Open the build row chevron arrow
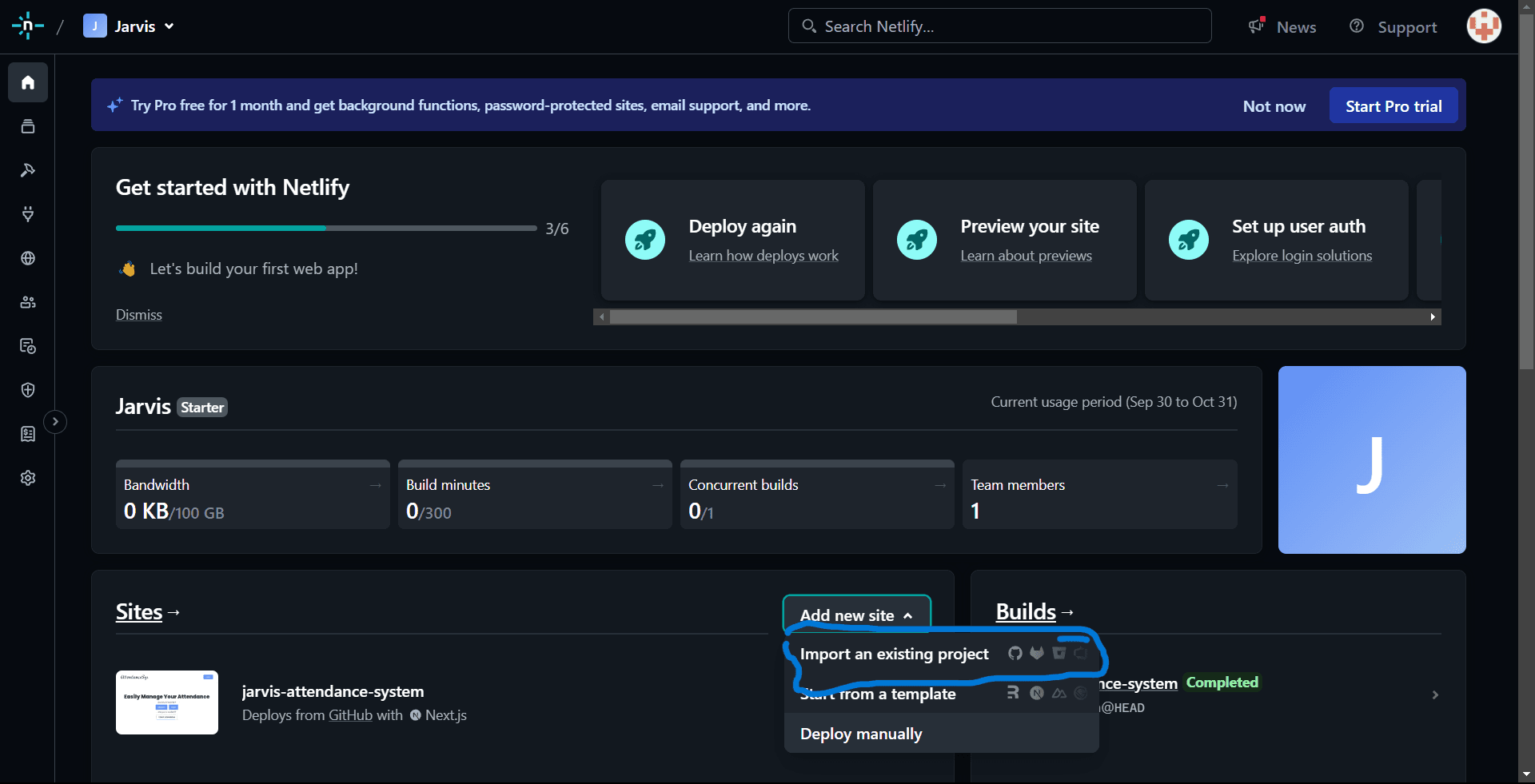1535x784 pixels. click(1435, 694)
